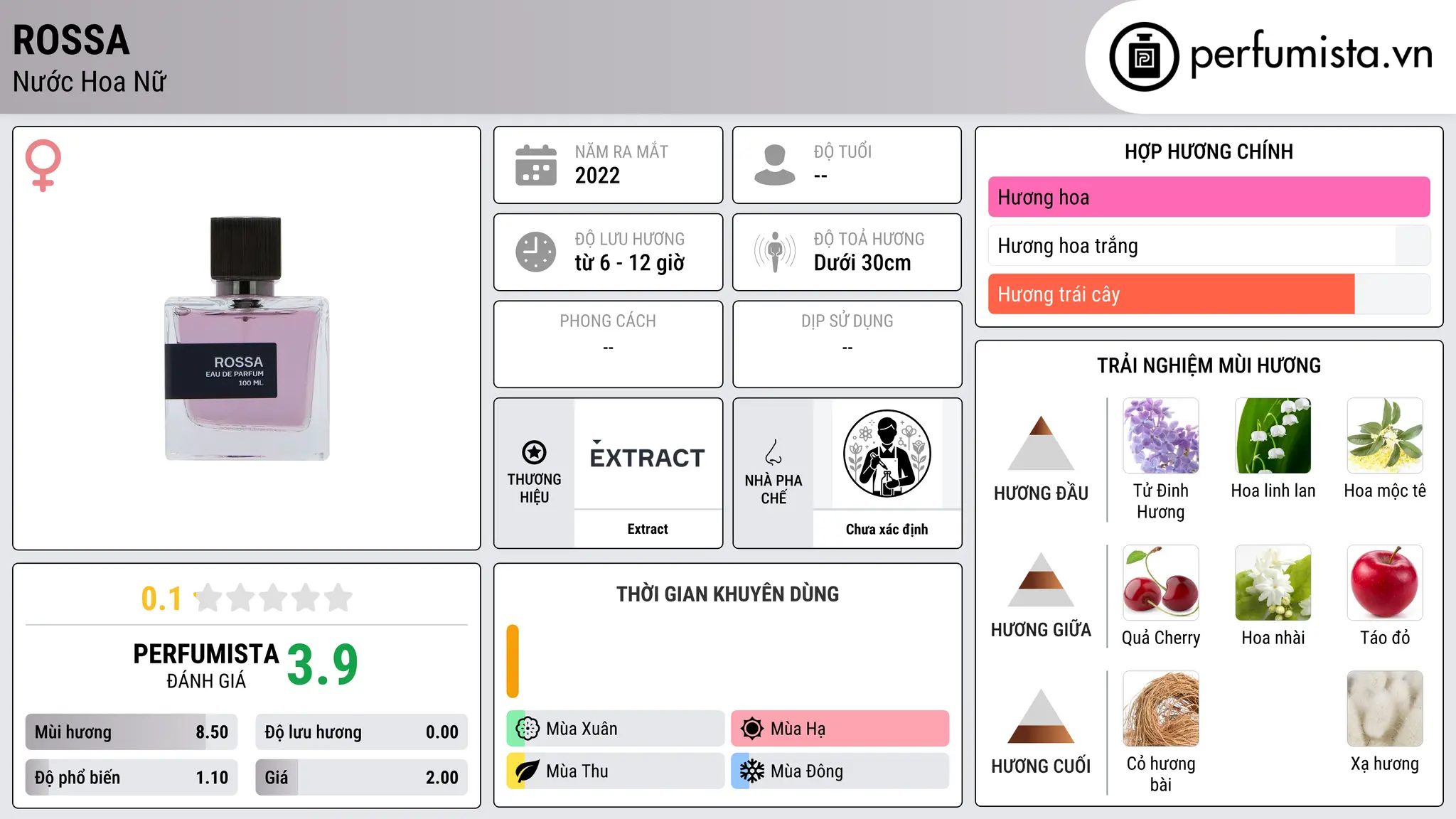Click the Giá 2.00 score bar
1456x819 pixels.
[x=361, y=778]
